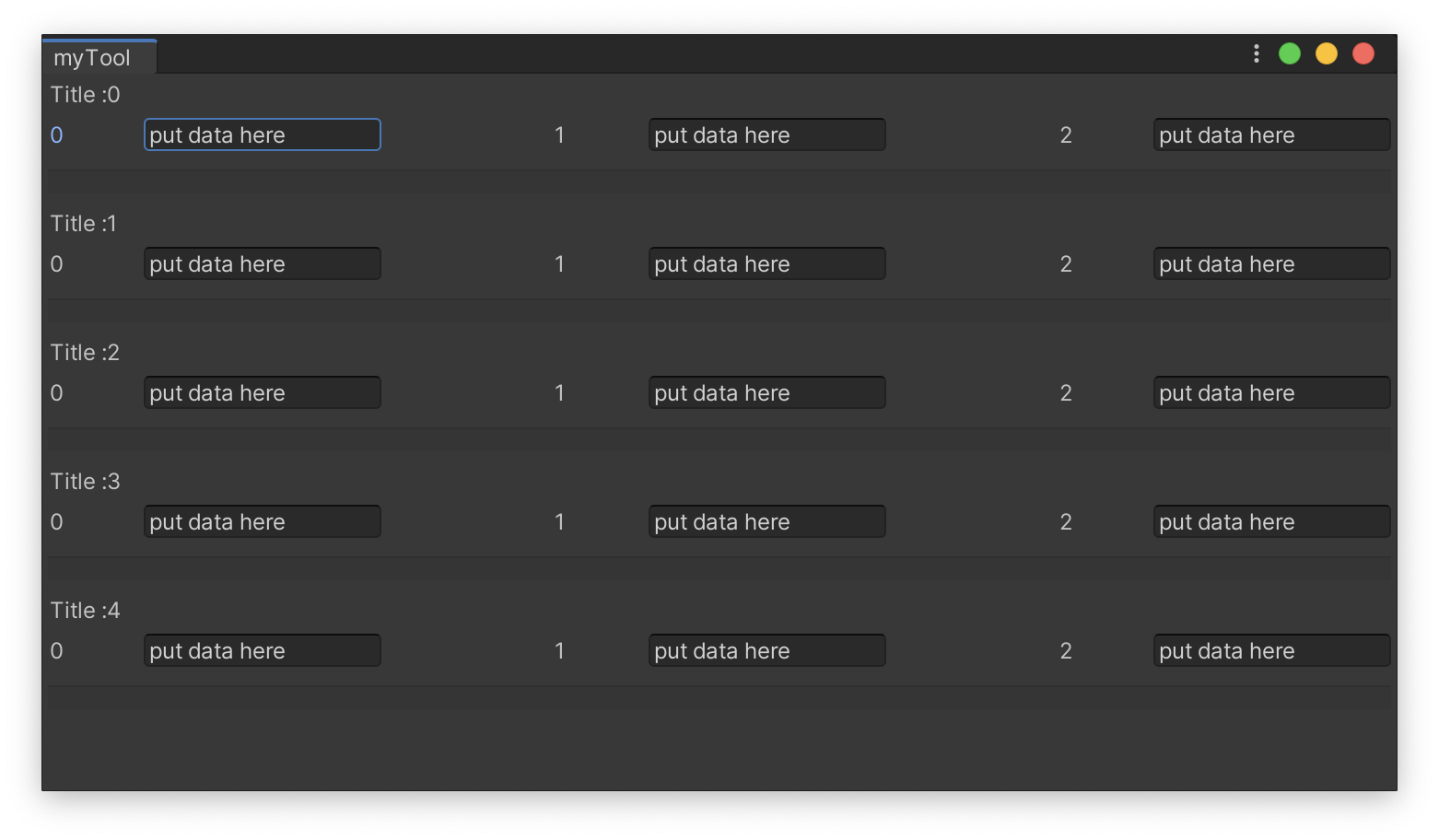Click label 2 in Title :0 row
This screenshot has width=1439, height=840.
[1066, 135]
